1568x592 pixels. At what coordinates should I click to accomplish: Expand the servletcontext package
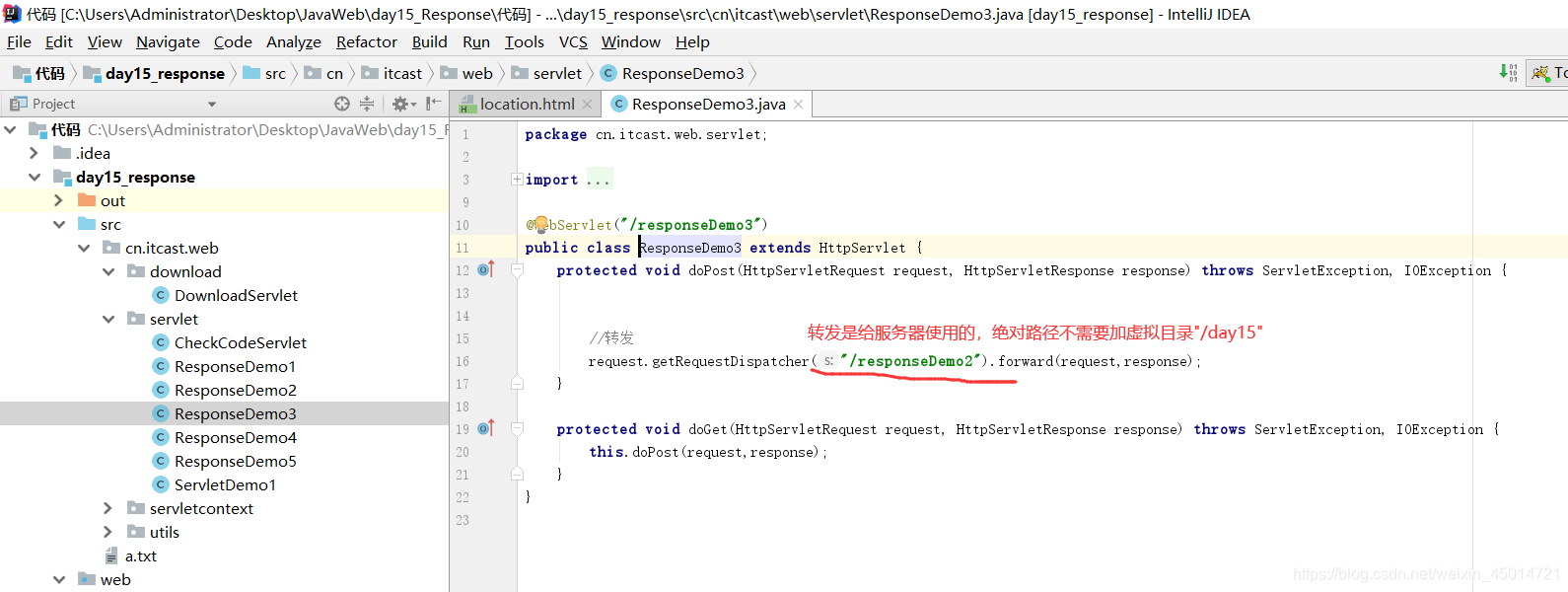point(108,508)
